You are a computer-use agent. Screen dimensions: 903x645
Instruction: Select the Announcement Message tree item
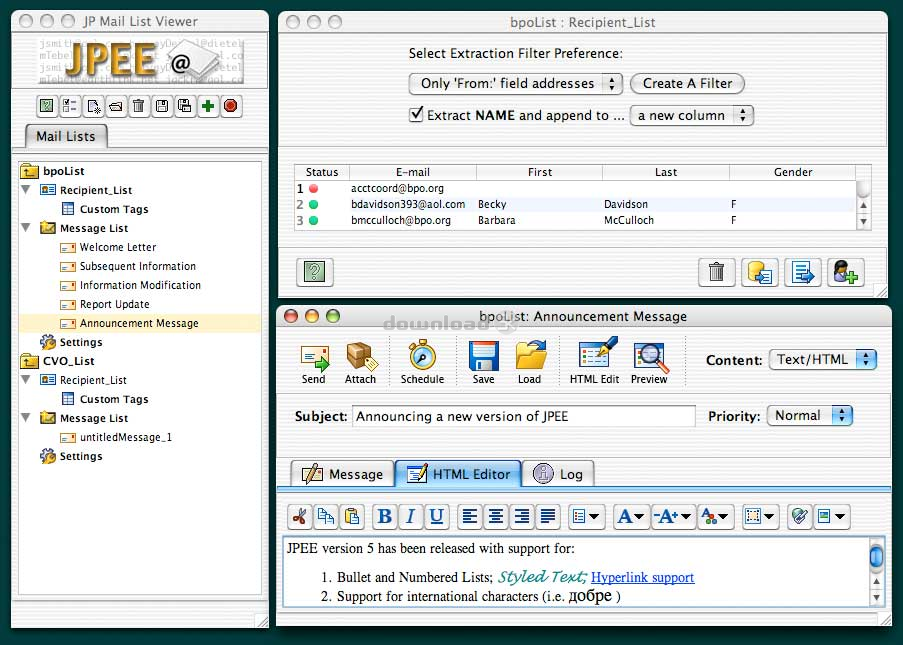point(140,323)
